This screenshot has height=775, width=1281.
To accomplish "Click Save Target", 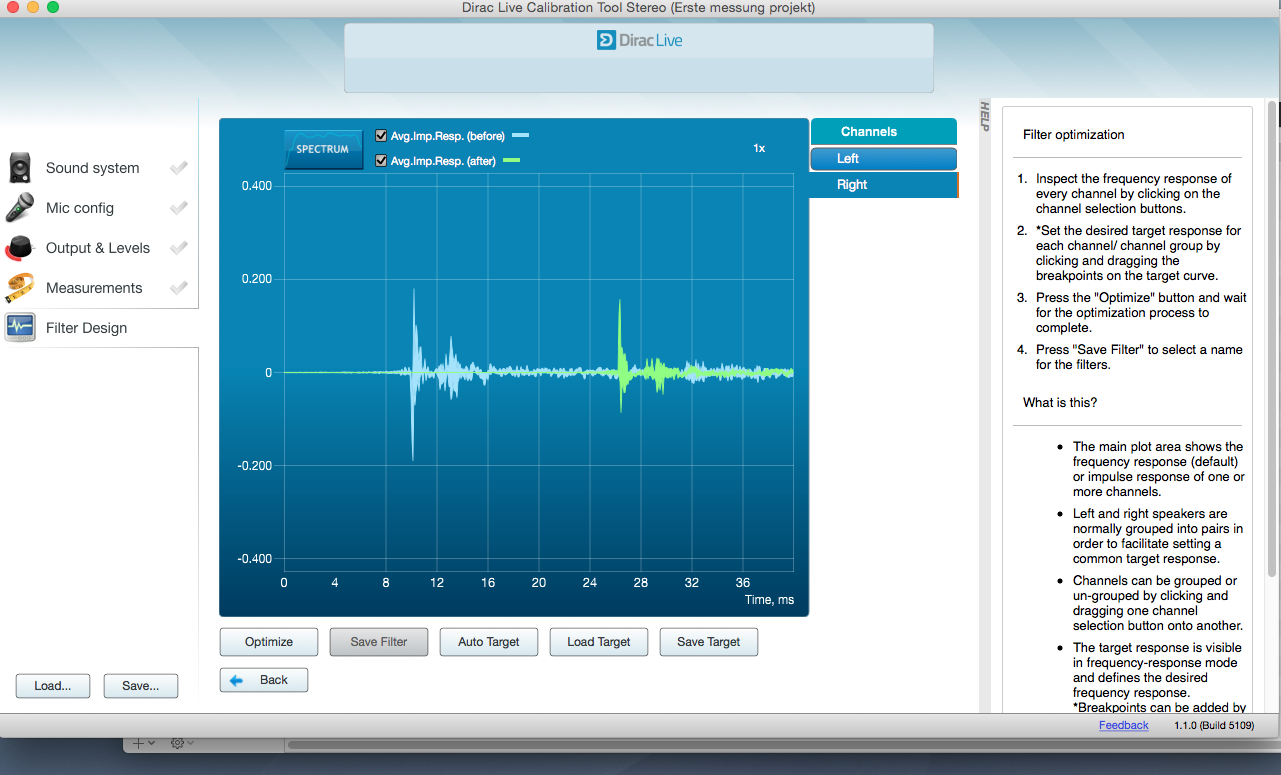I will pyautogui.click(x=709, y=642).
